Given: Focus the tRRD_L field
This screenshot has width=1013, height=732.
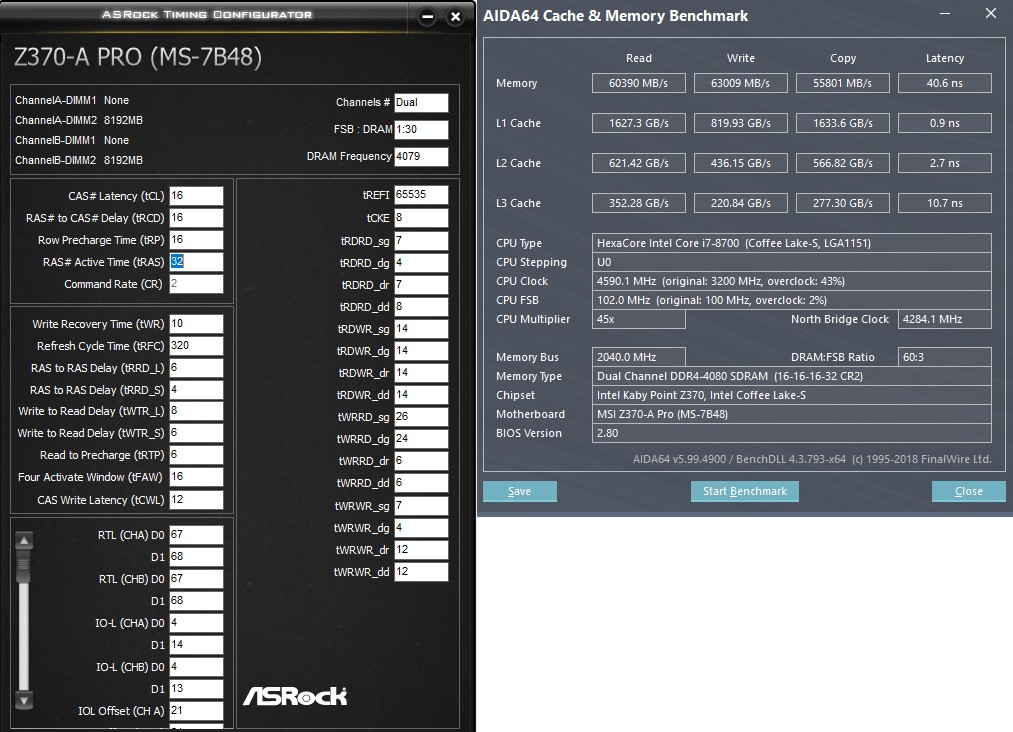Looking at the screenshot, I should pyautogui.click(x=196, y=368).
